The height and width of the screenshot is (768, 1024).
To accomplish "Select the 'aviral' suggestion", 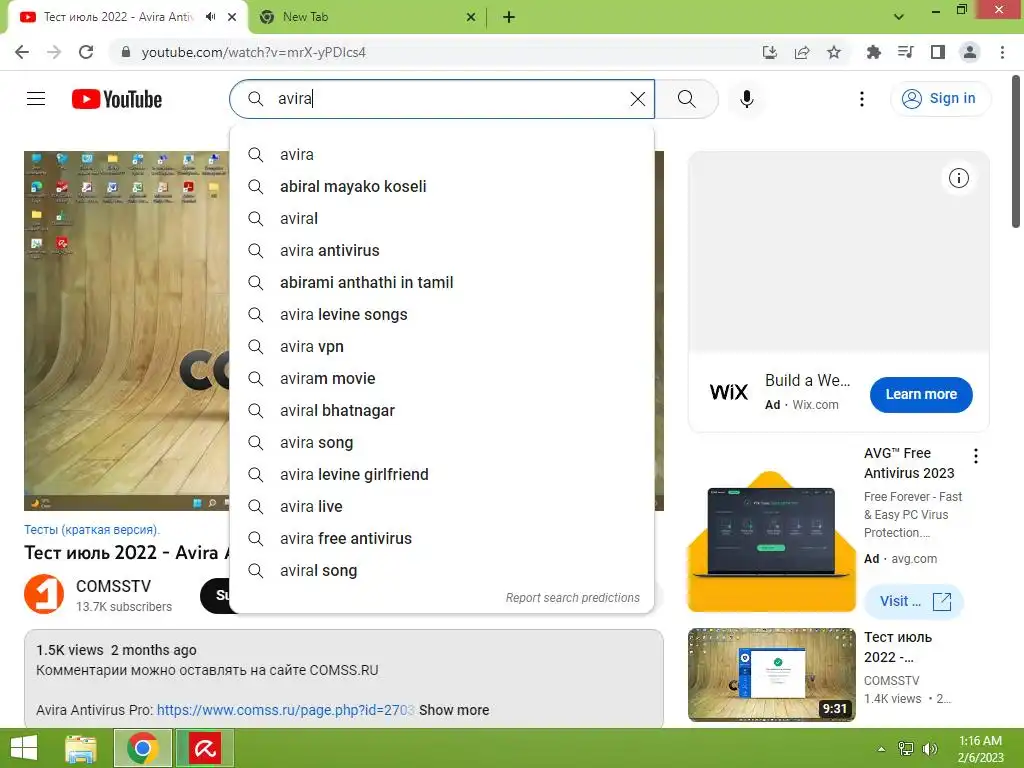I will point(442,219).
